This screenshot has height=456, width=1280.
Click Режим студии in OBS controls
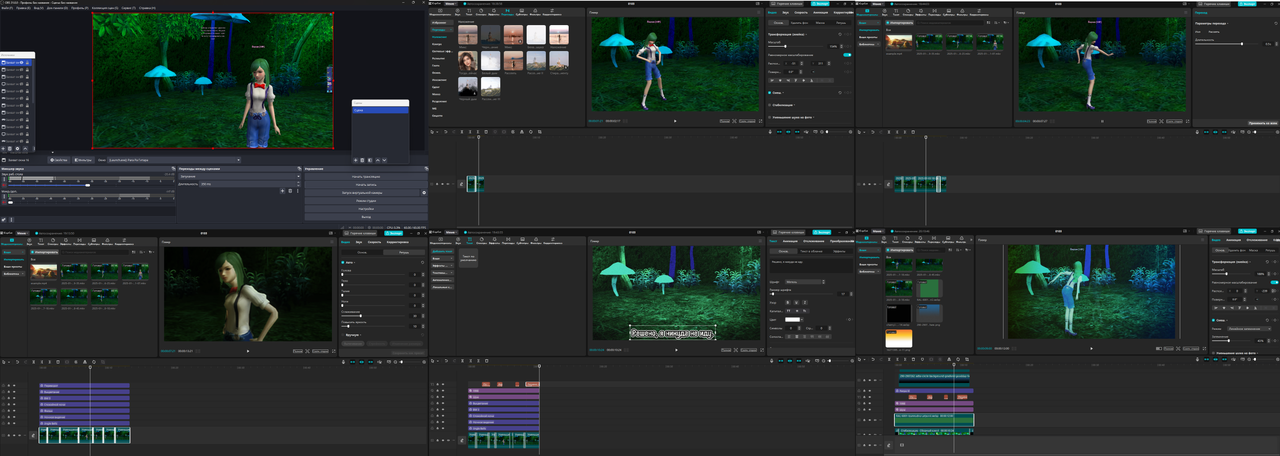coord(366,201)
